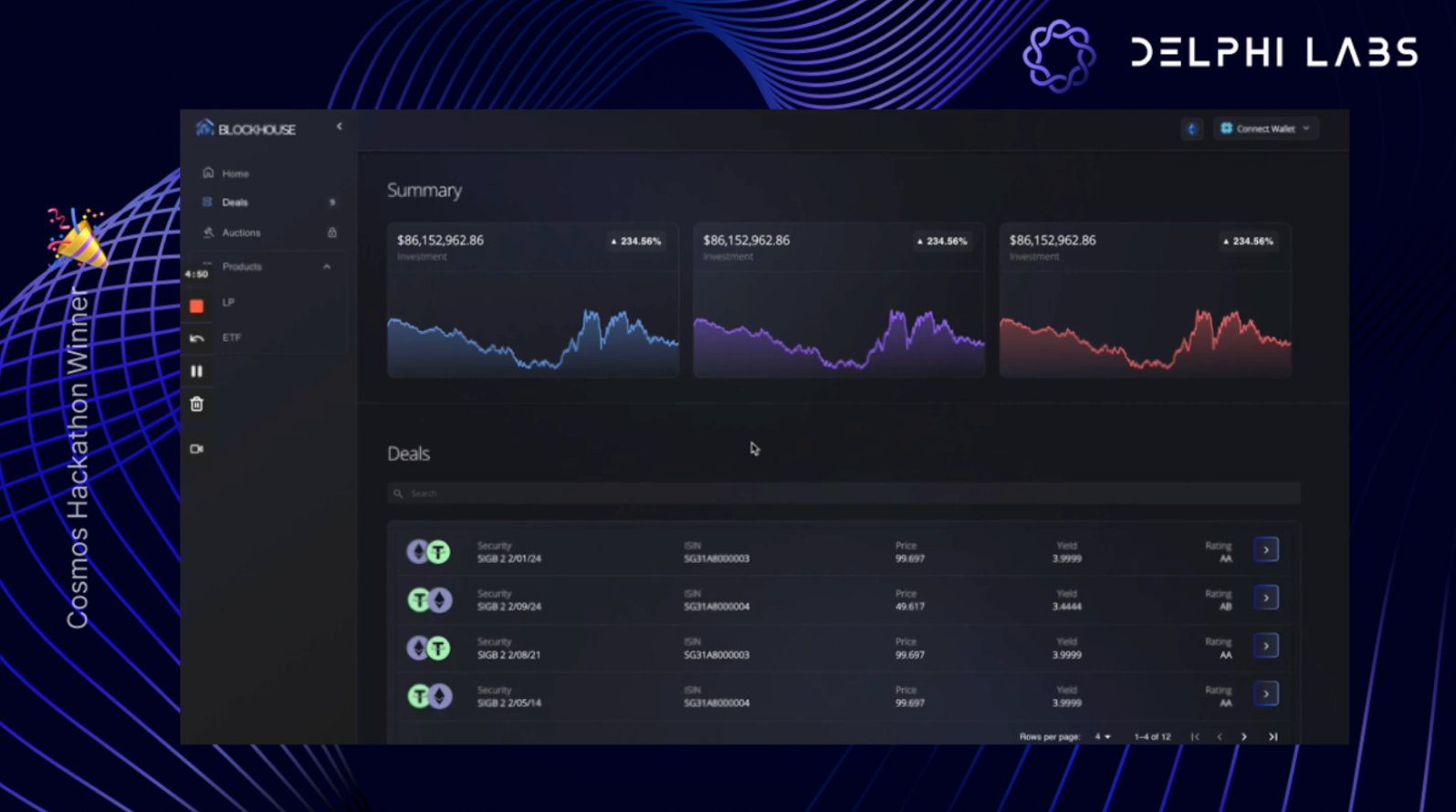This screenshot has height=812, width=1456.
Task: Select Deals in the sidebar
Action: 235,203
